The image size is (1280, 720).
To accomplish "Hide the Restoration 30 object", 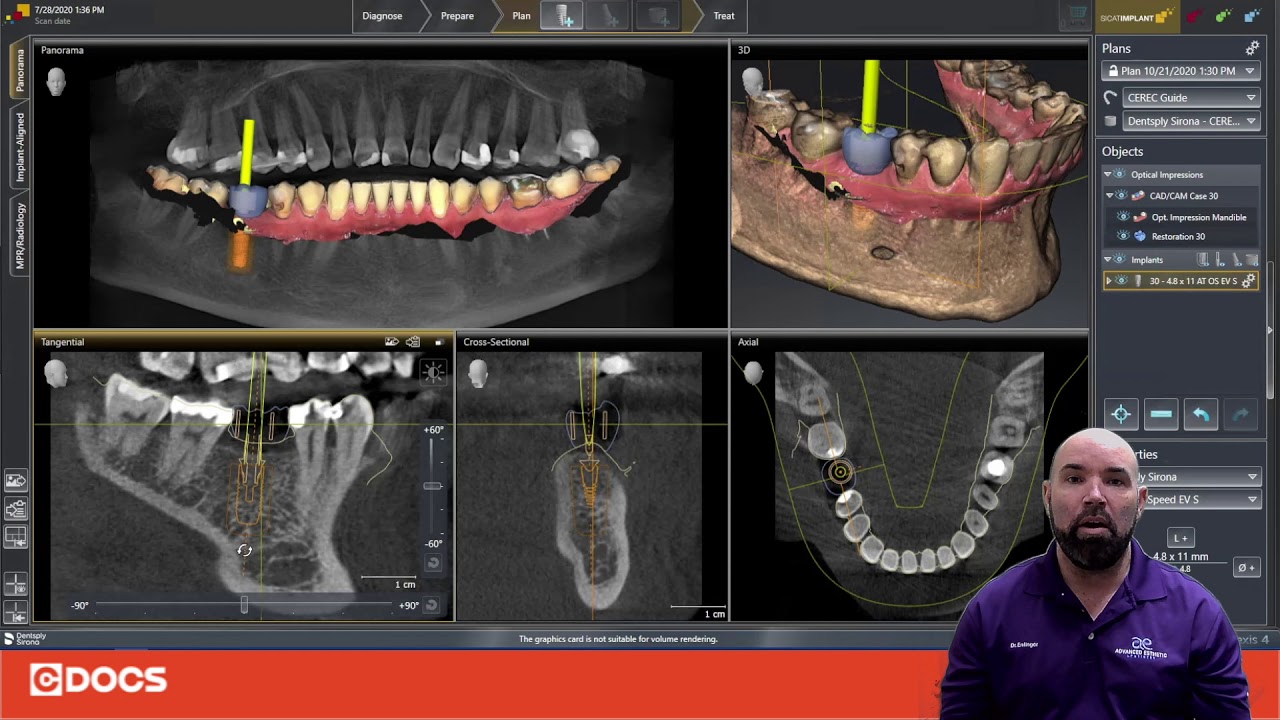I will click(x=1123, y=237).
